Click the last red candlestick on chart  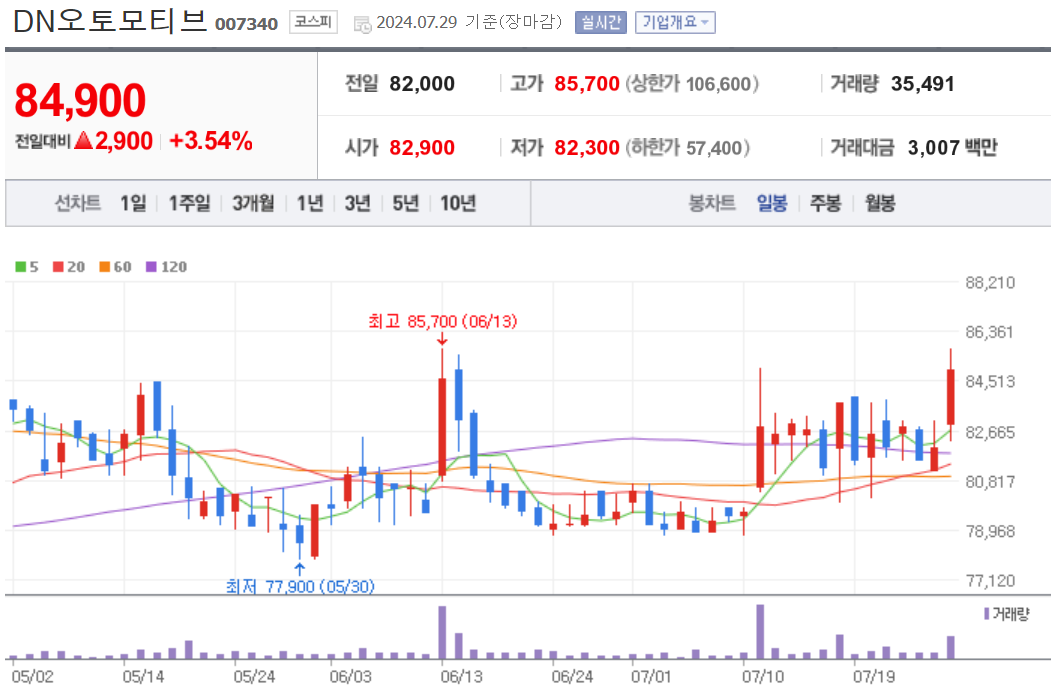coord(950,396)
